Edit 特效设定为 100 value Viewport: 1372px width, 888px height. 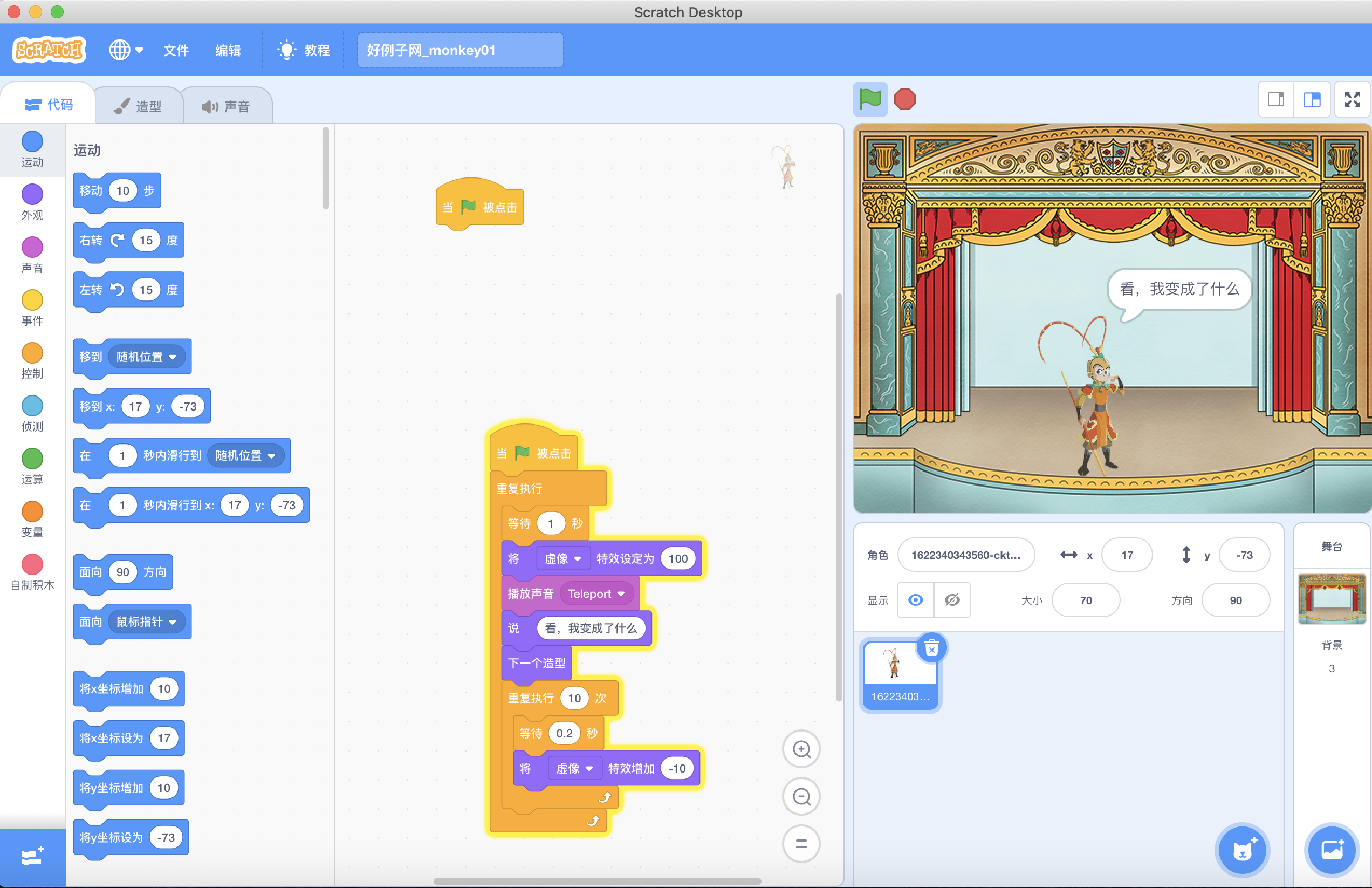(x=678, y=558)
